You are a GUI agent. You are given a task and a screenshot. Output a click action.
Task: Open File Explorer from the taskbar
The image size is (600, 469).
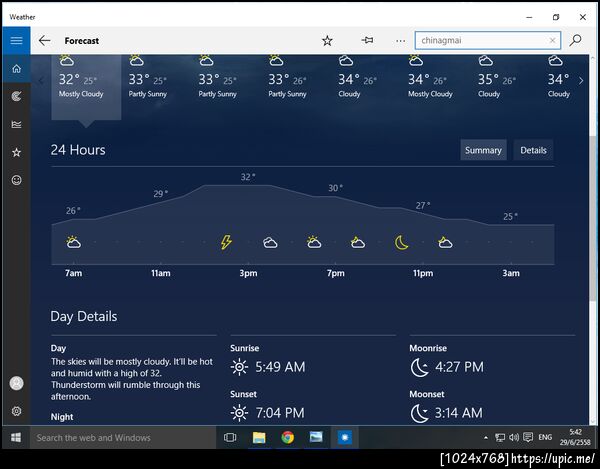259,437
